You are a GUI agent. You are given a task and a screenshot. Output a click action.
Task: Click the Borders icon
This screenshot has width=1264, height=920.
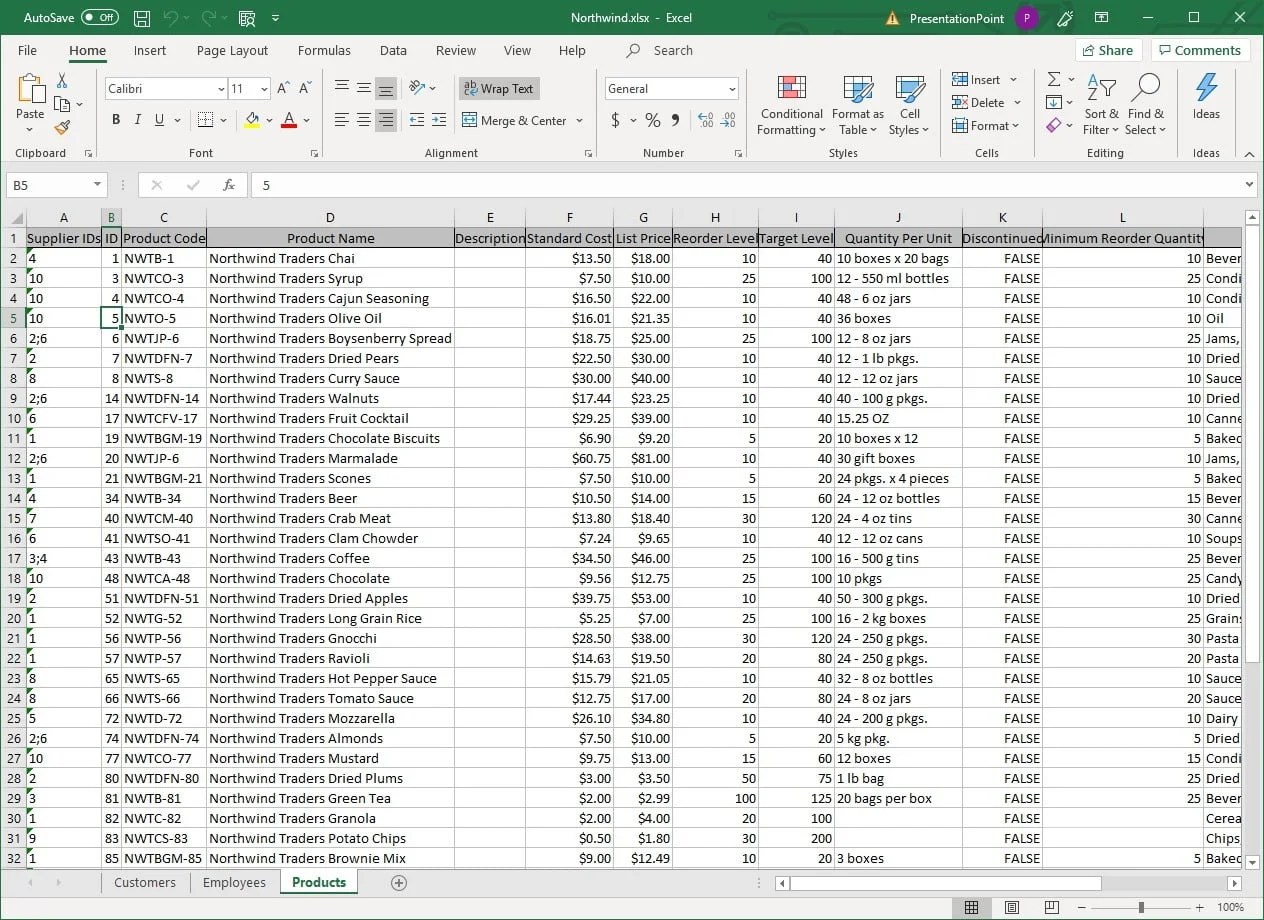(x=205, y=120)
